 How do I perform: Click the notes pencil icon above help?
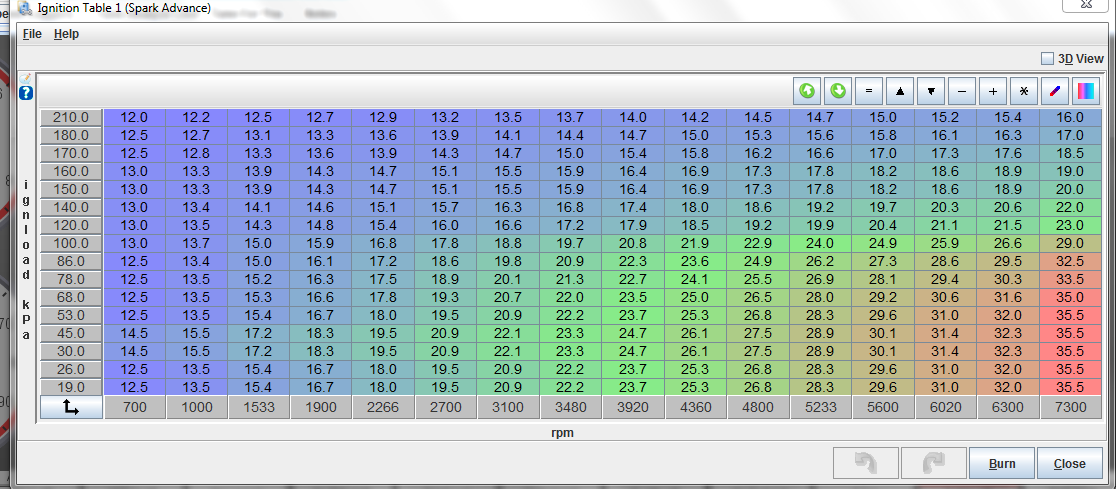pyautogui.click(x=26, y=78)
